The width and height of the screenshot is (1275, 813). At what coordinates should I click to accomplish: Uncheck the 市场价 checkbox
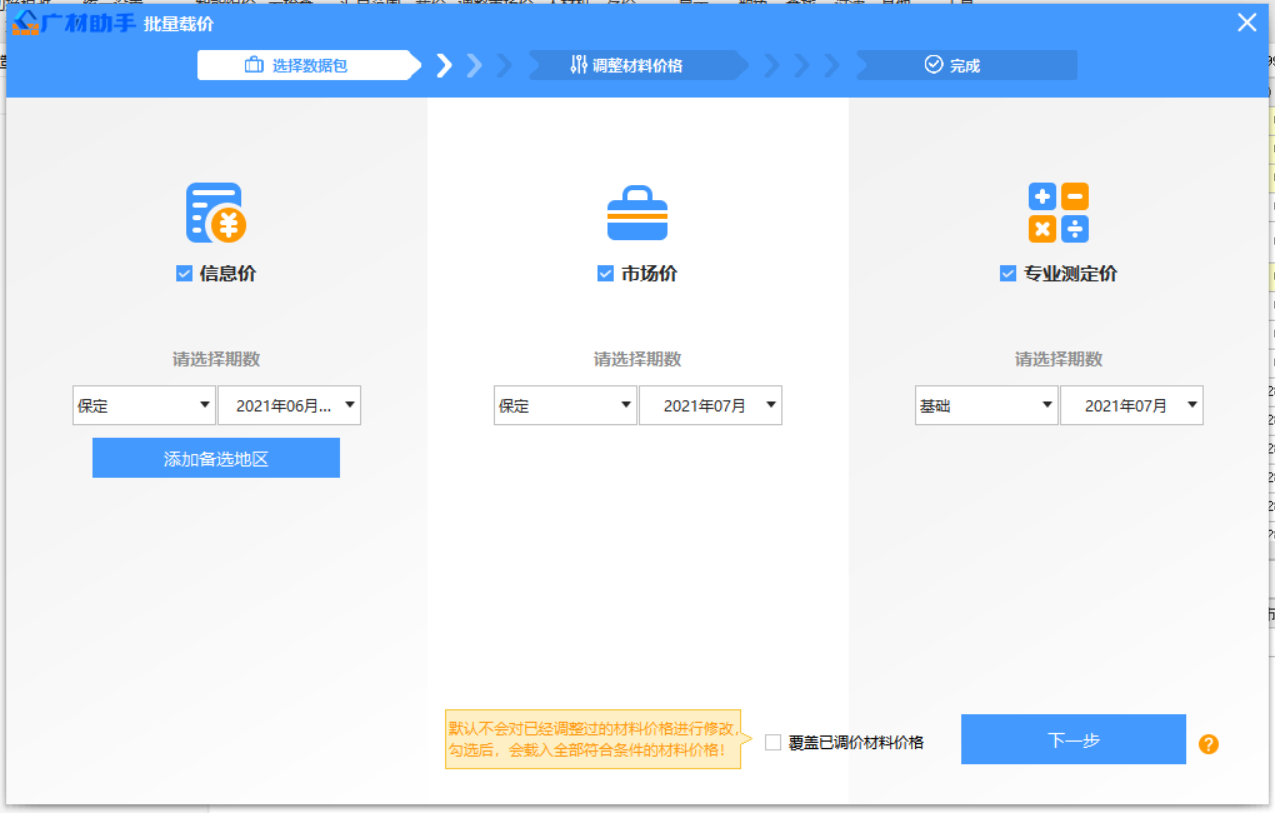pos(605,273)
